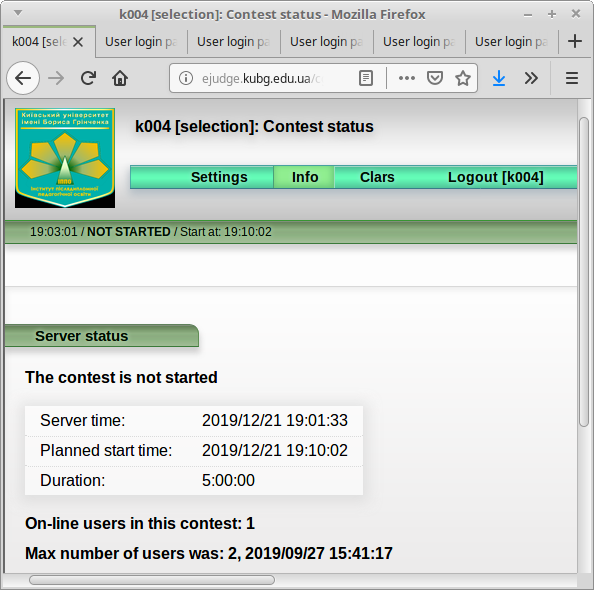Open the Clars menu item
This screenshot has width=594, height=590.
point(377,177)
